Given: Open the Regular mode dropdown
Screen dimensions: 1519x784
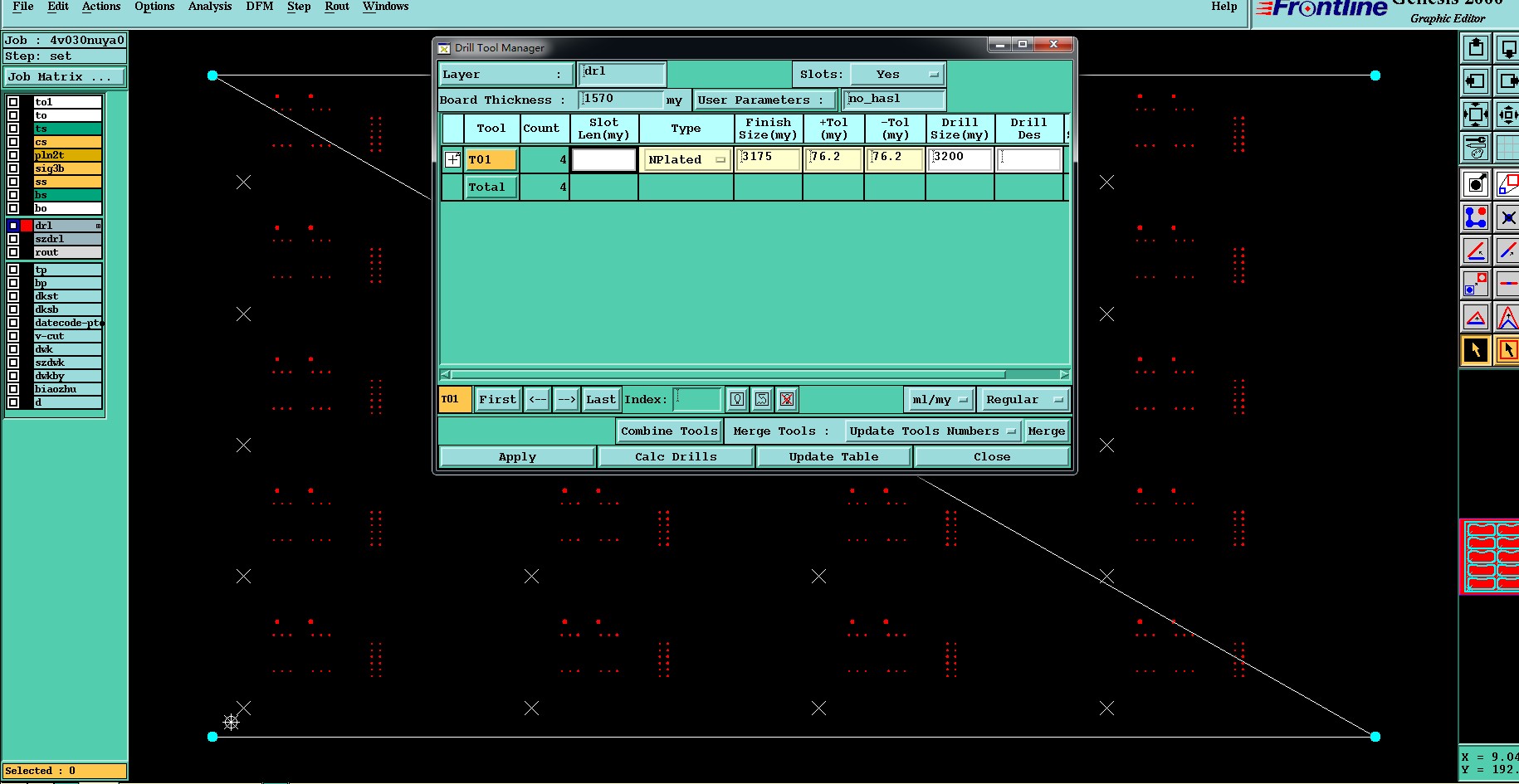Looking at the screenshot, I should [x=1023, y=399].
